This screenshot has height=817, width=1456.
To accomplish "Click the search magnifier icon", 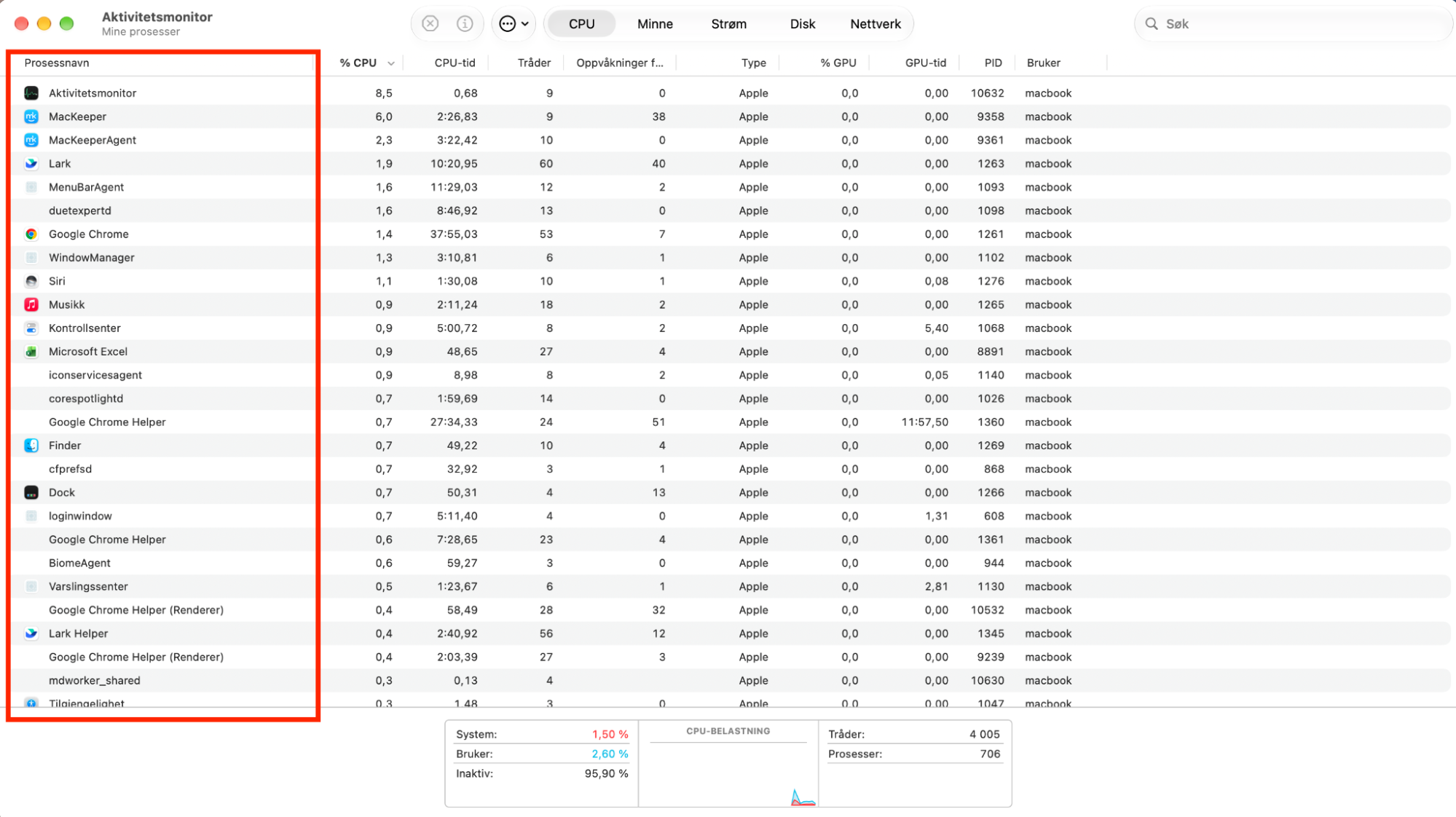I will pyautogui.click(x=1152, y=24).
